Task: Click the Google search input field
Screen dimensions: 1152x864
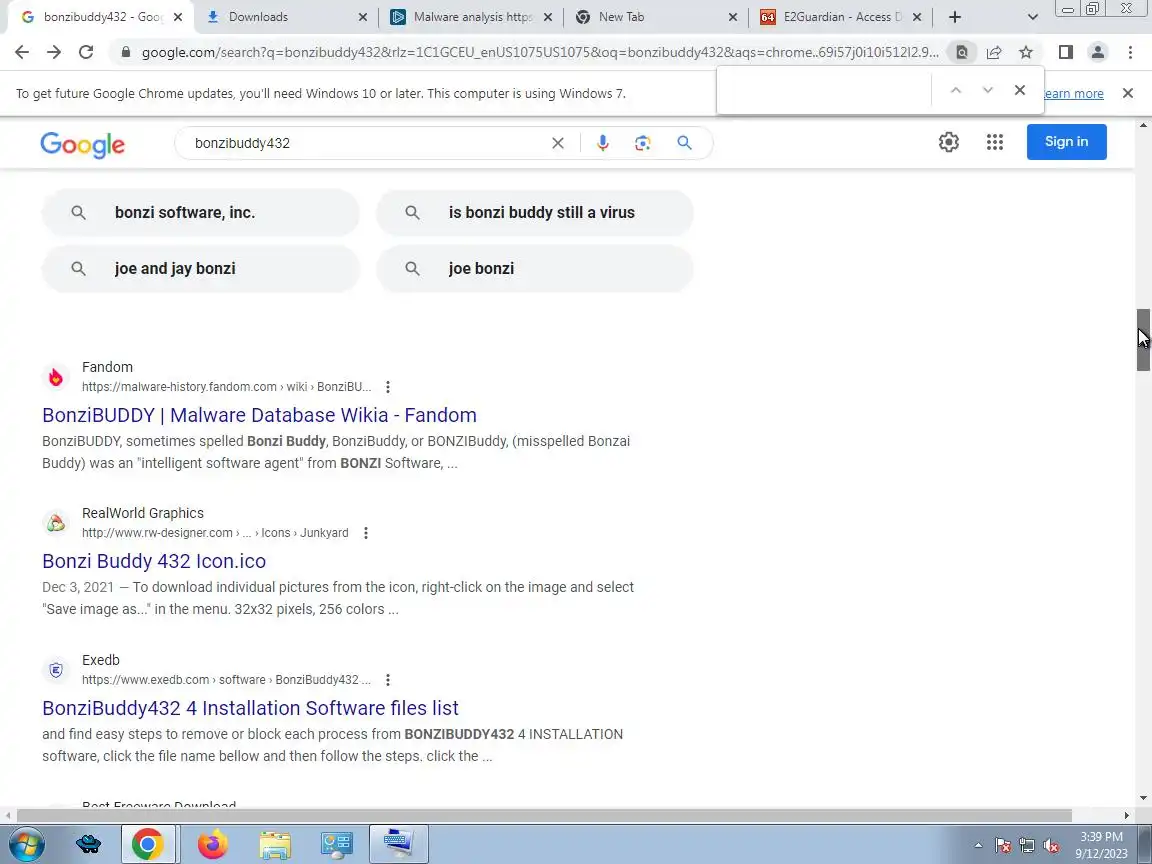Action: point(367,143)
